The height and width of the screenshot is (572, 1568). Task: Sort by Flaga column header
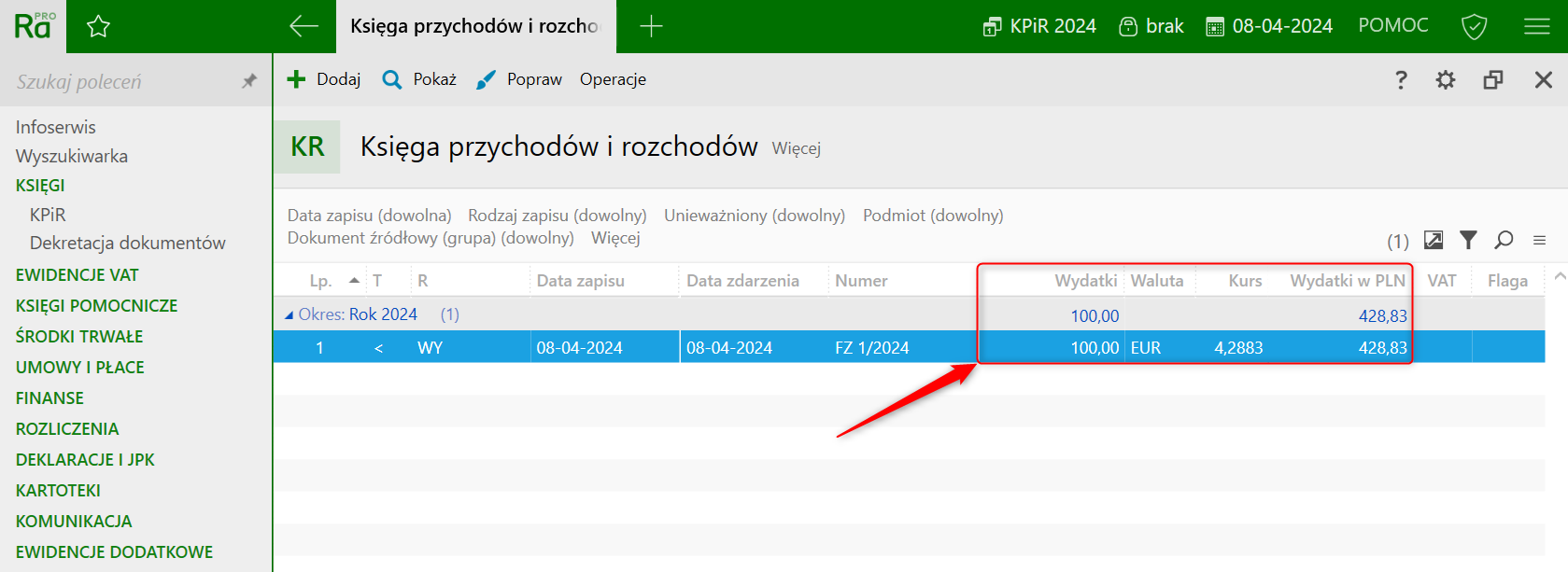click(1507, 281)
